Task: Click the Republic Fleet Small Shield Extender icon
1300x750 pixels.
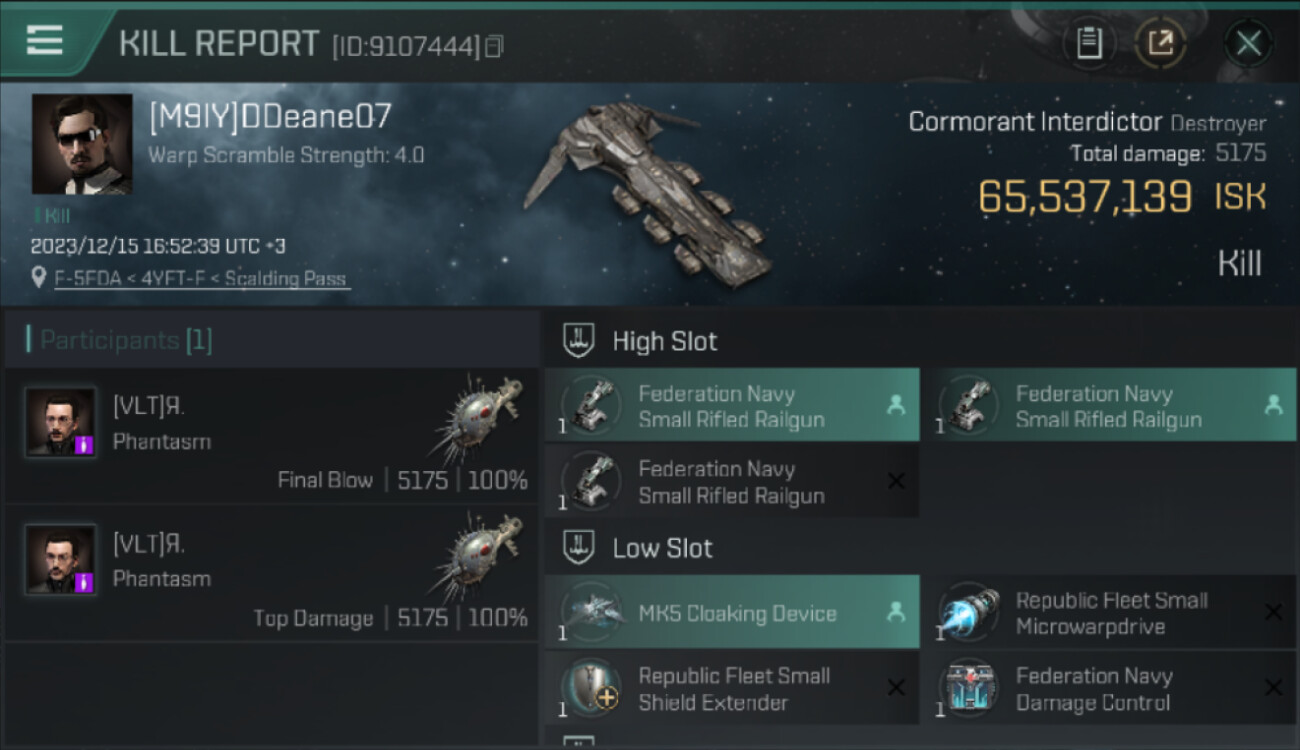Action: (x=590, y=688)
